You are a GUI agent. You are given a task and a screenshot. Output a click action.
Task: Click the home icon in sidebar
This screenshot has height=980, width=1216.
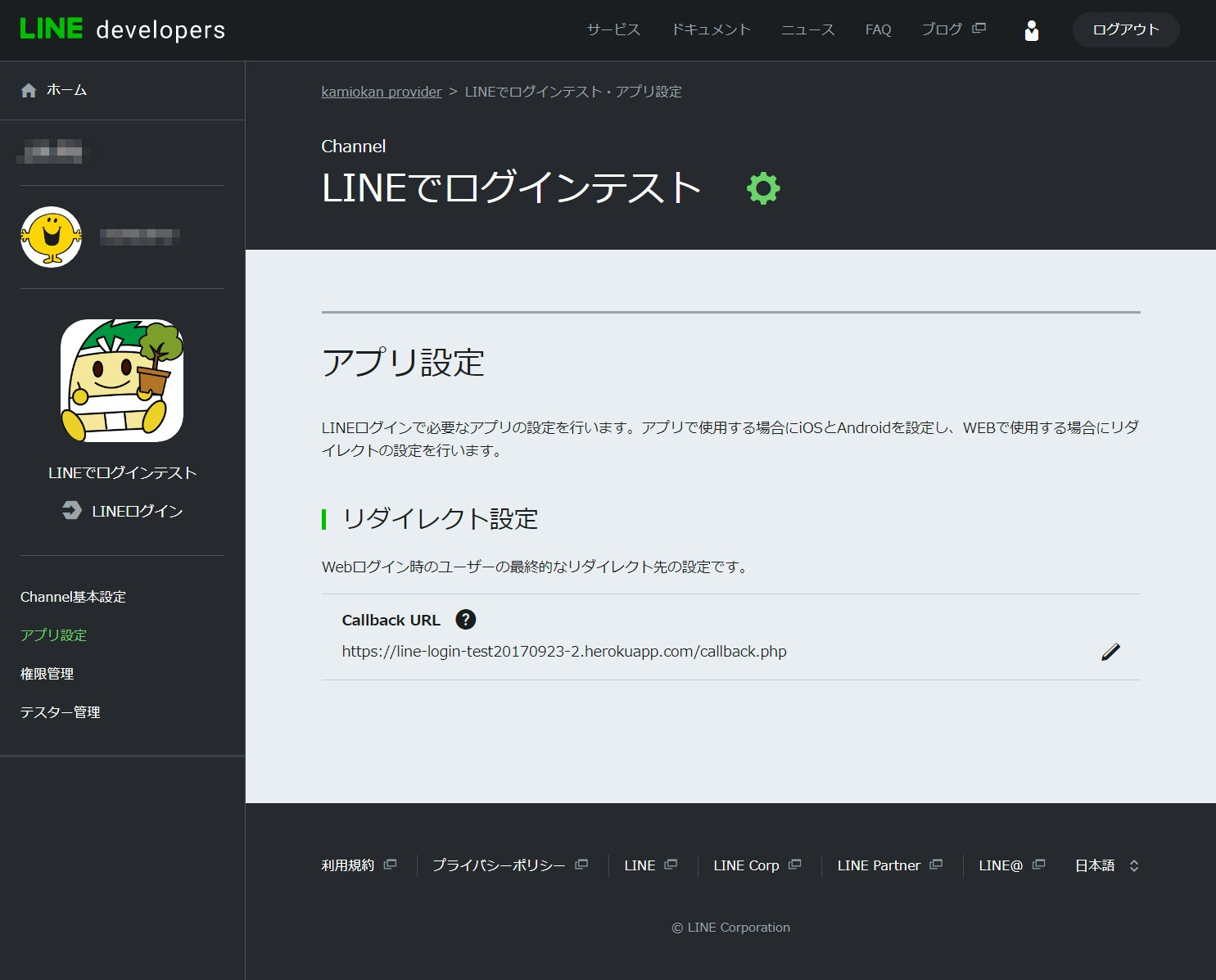[29, 90]
